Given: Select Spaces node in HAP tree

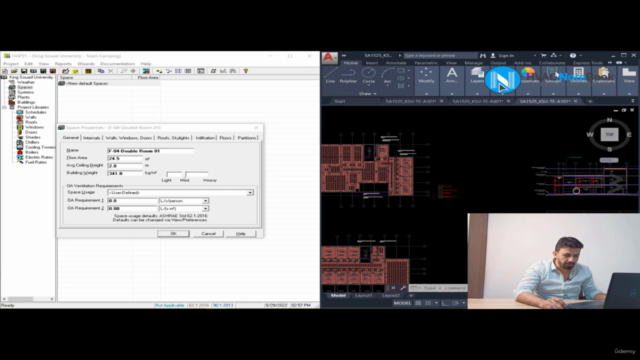Looking at the screenshot, I should click(x=24, y=87).
